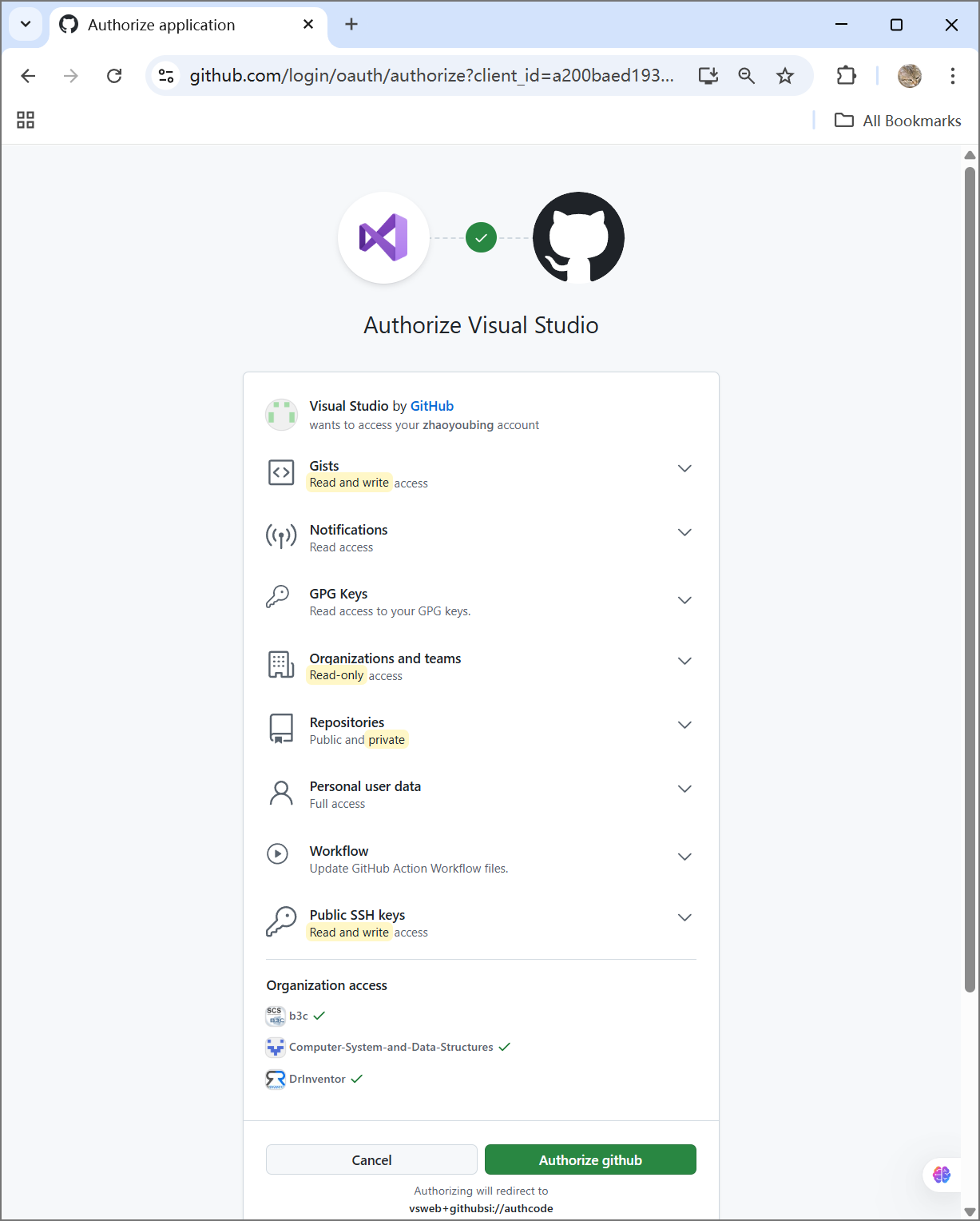The image size is (980, 1221).
Task: Bookmark this page with the star icon
Action: coord(785,76)
